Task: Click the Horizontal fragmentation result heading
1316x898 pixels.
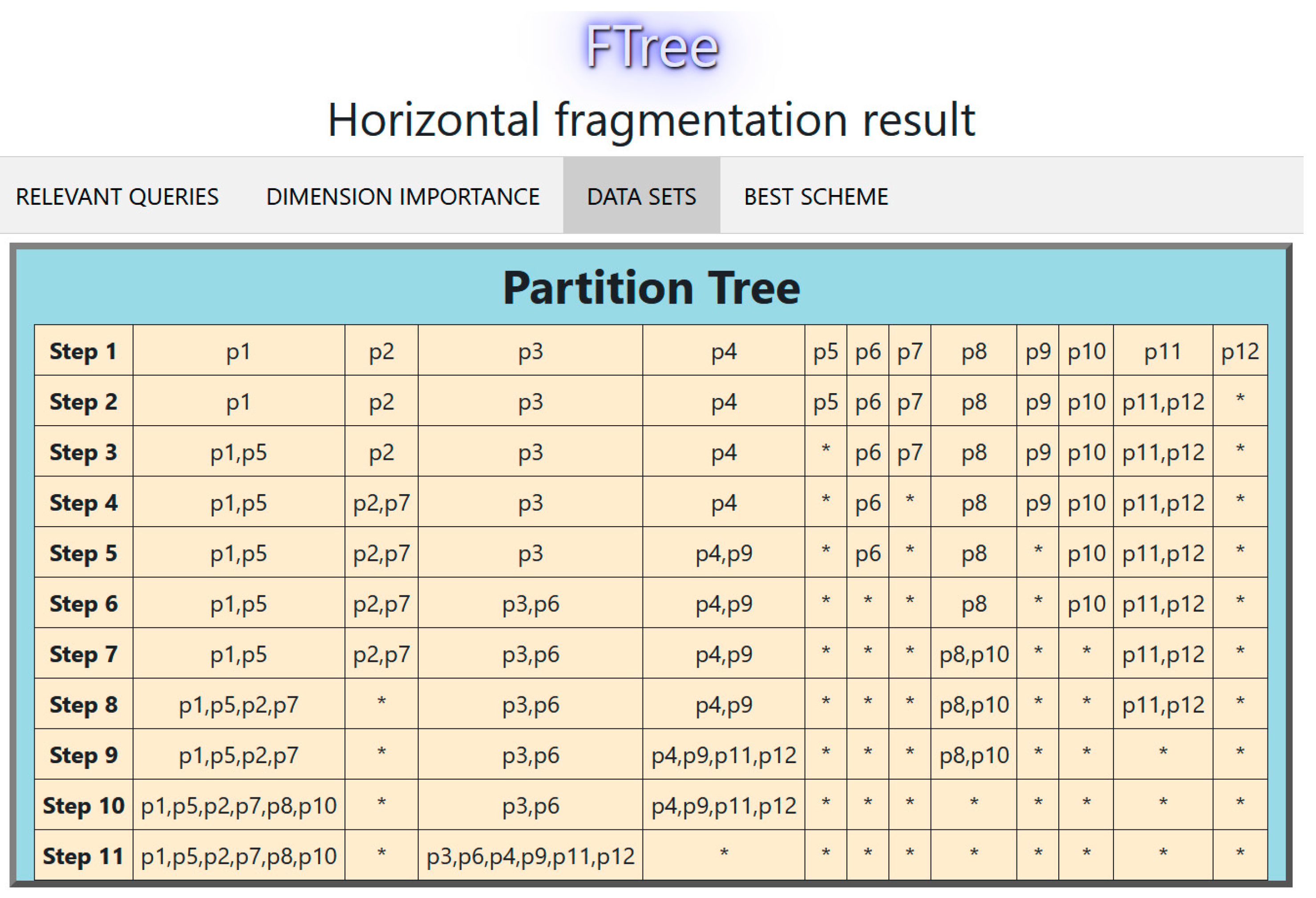Action: click(652, 120)
